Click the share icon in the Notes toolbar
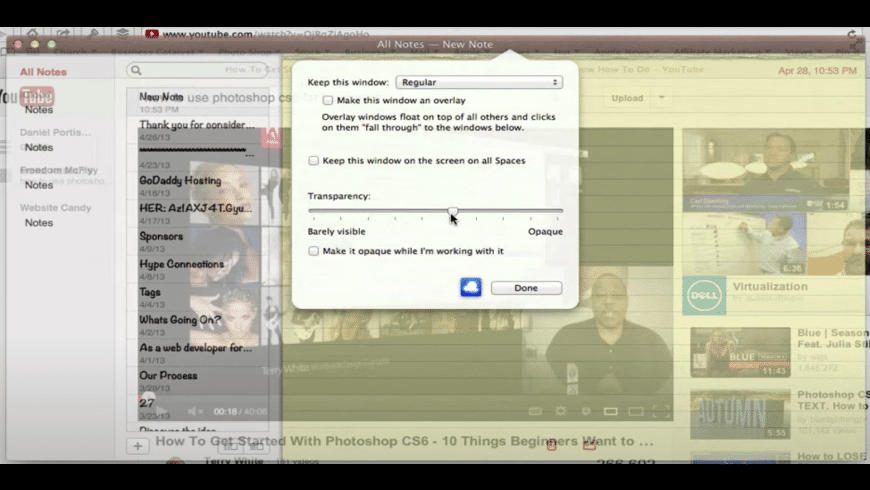The width and height of the screenshot is (870, 490). (589, 444)
